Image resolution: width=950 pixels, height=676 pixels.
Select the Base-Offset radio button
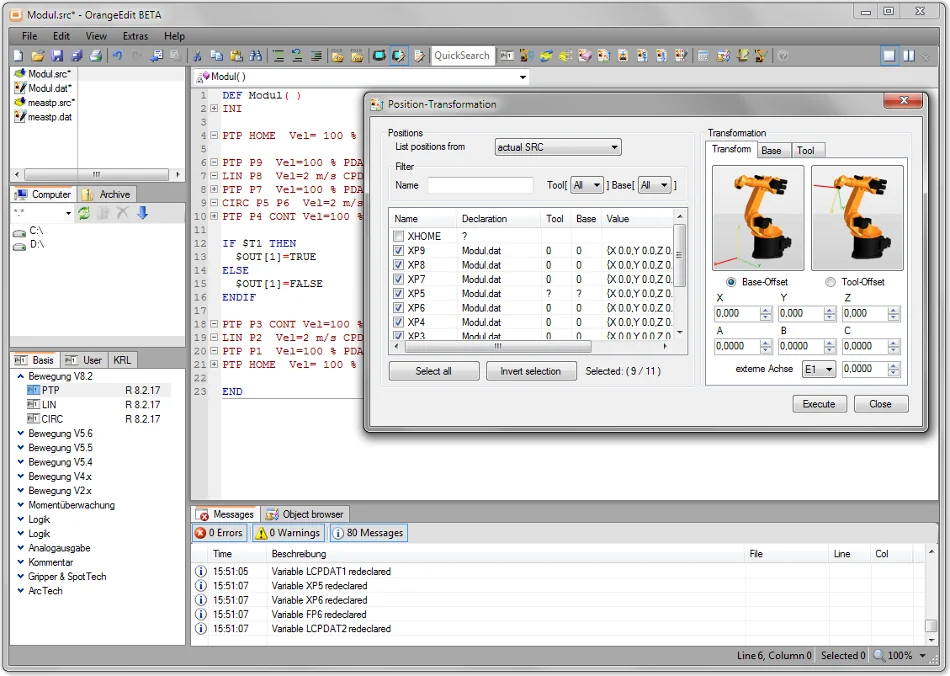tap(731, 282)
